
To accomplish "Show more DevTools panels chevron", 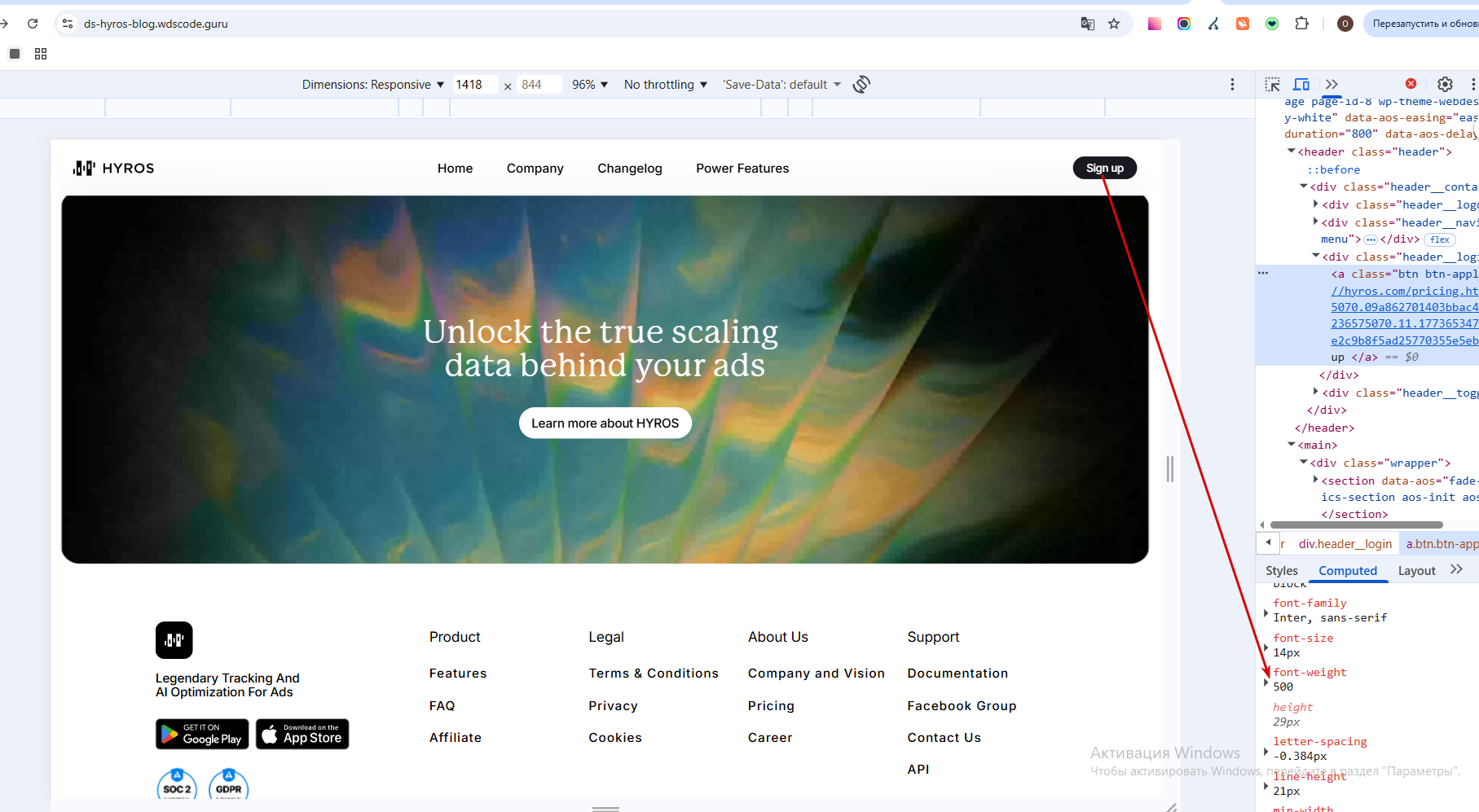I will [x=1332, y=85].
